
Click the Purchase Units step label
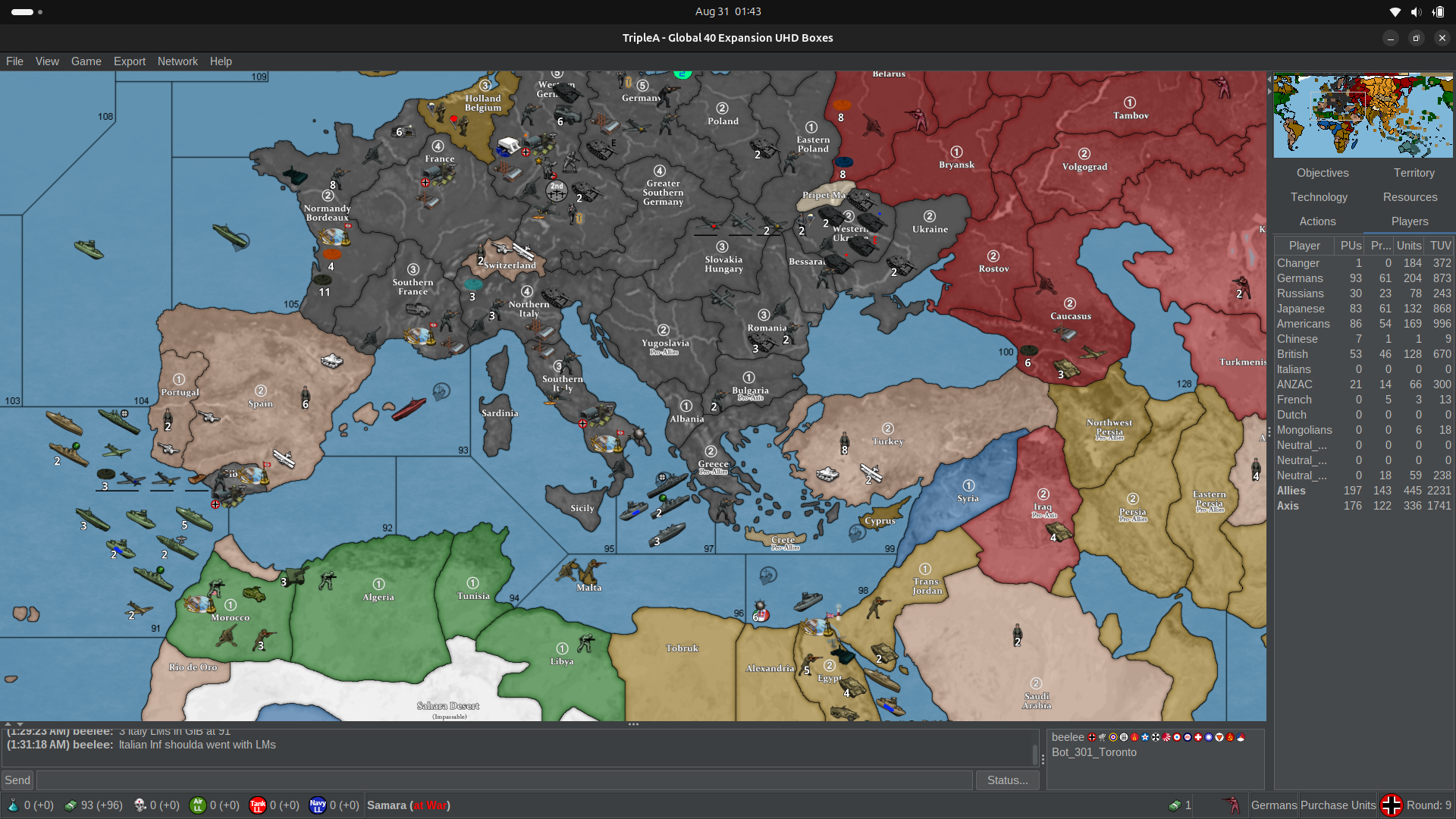coord(1338,805)
